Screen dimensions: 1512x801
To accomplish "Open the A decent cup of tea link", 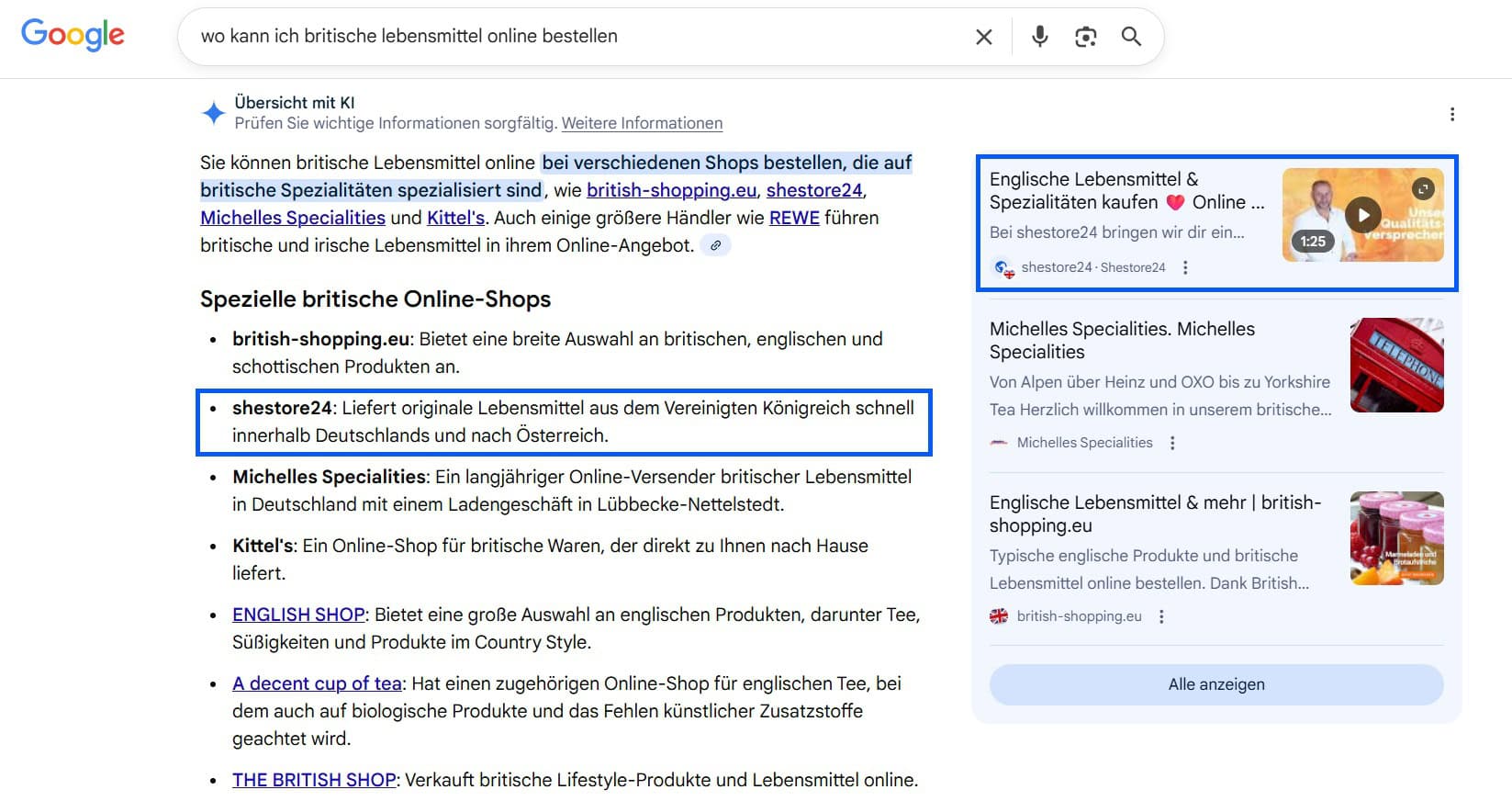I will [x=317, y=683].
